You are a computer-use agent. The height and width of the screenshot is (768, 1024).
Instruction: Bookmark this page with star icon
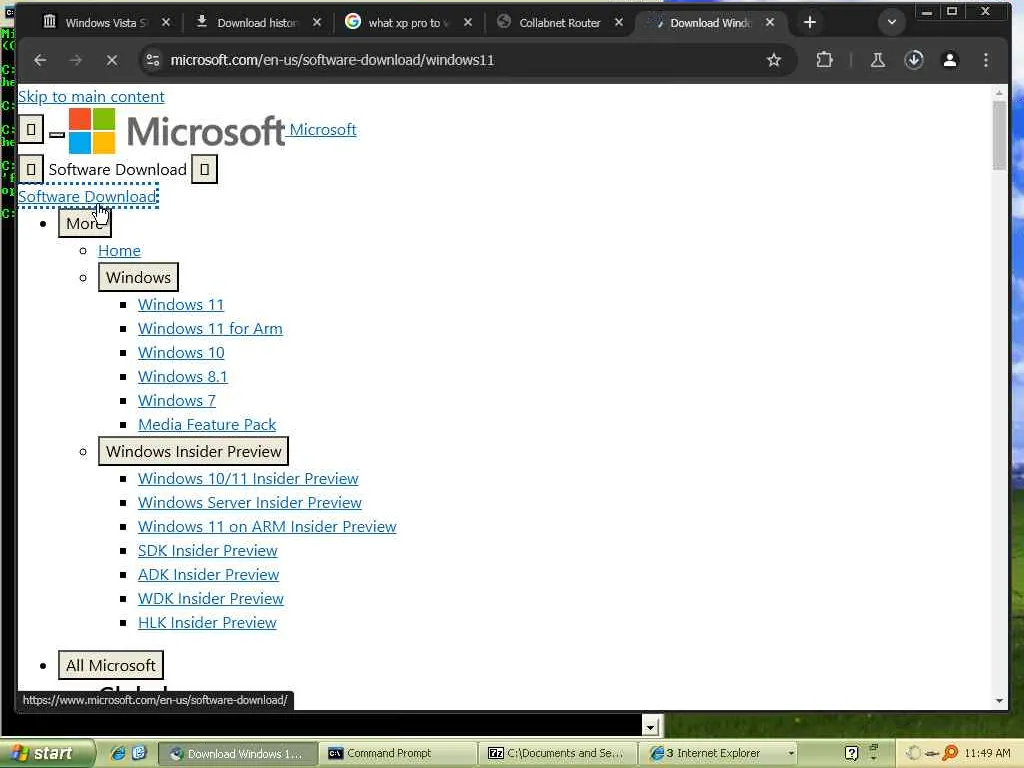[774, 60]
